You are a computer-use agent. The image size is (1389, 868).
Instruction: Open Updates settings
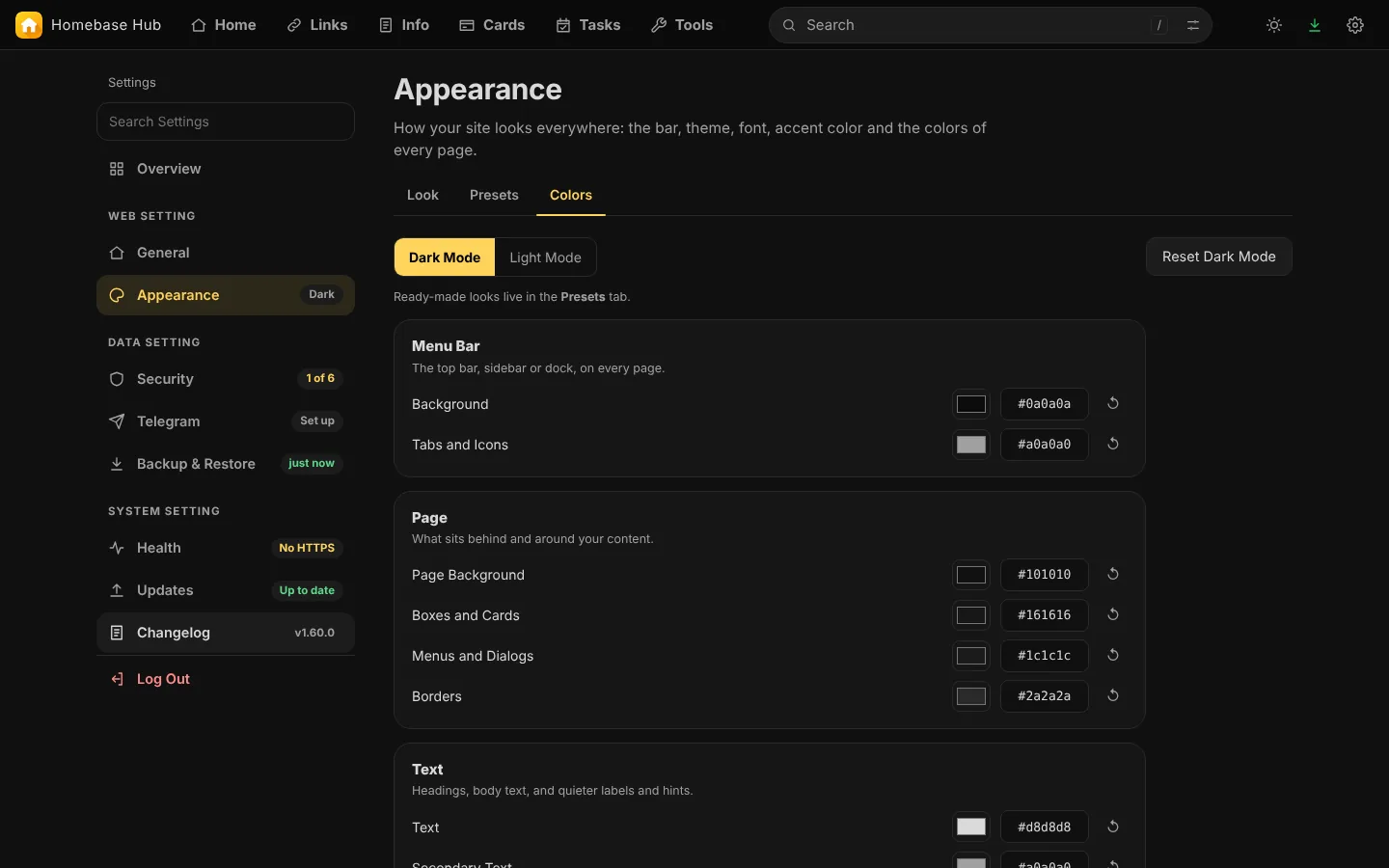coord(226,590)
